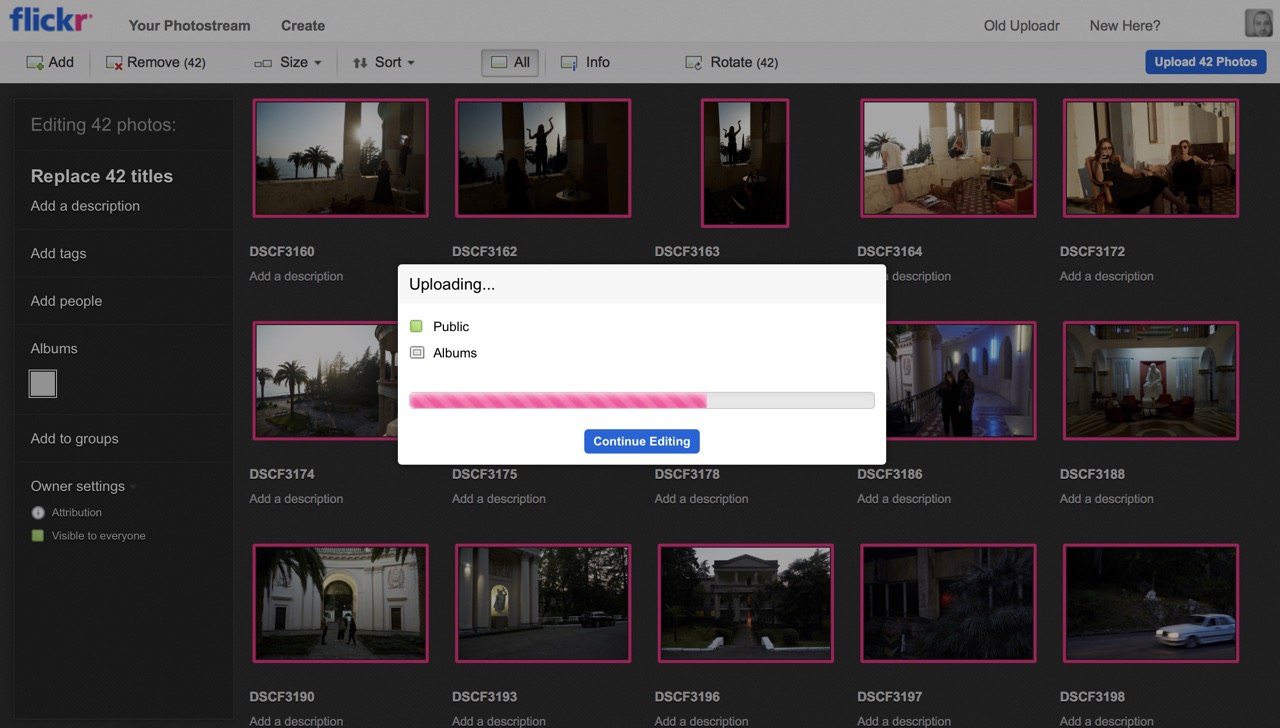Click Add a description in sidebar
The image size is (1280, 728).
tap(85, 206)
